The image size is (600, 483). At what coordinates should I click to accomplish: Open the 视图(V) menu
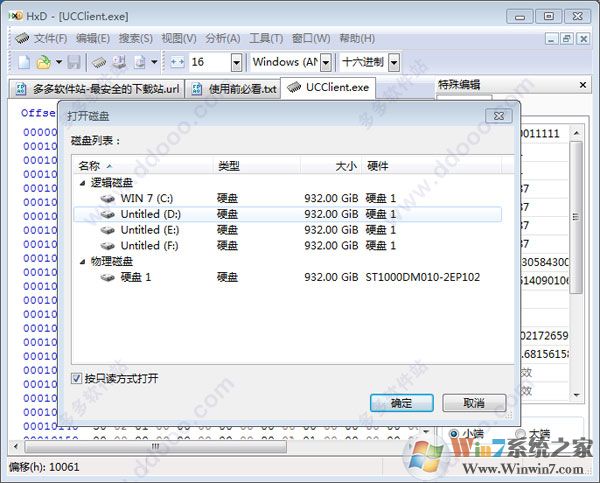click(x=179, y=39)
